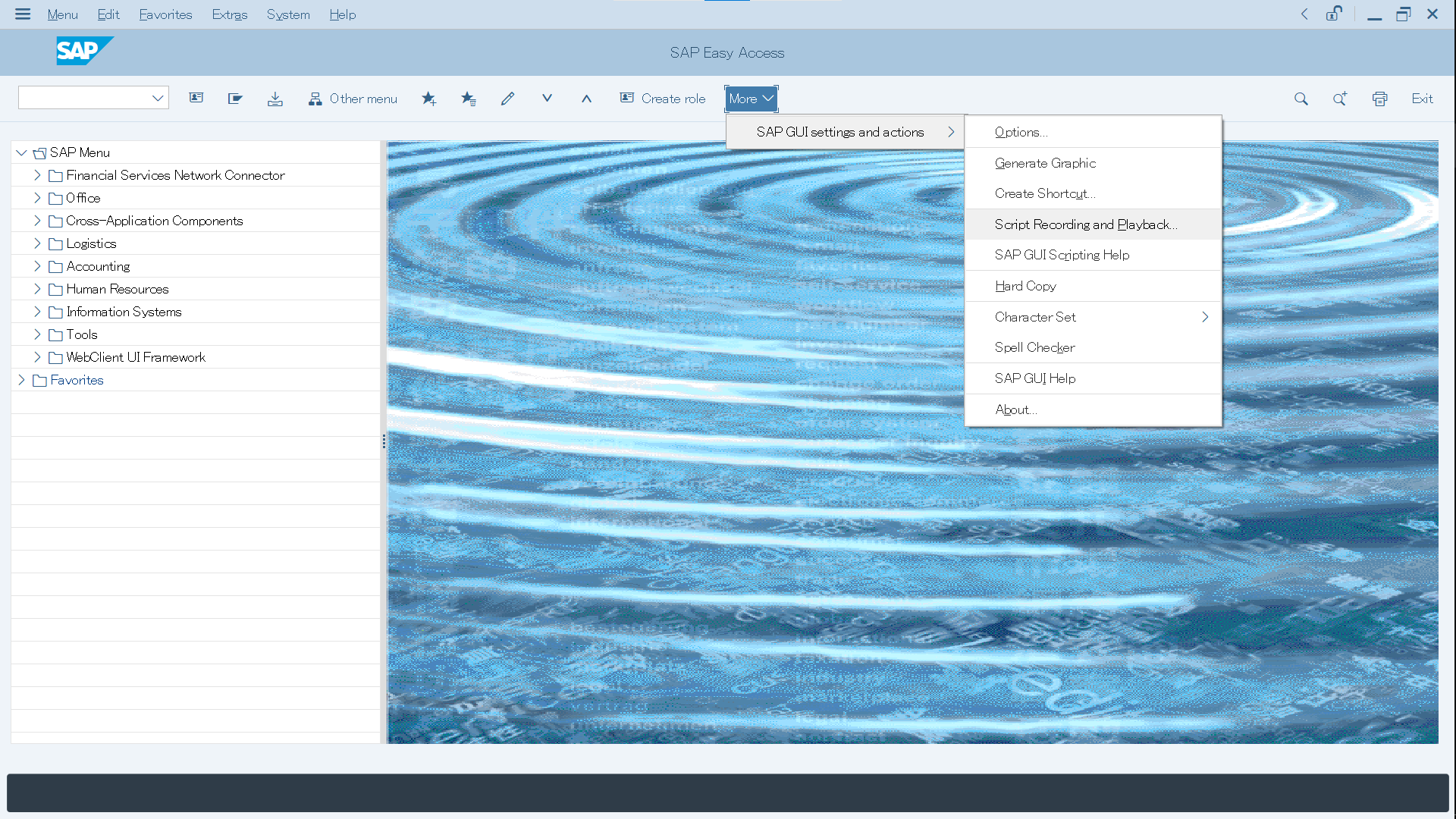This screenshot has height=819, width=1456.
Task: Click the Find Next search icon
Action: (x=1340, y=99)
